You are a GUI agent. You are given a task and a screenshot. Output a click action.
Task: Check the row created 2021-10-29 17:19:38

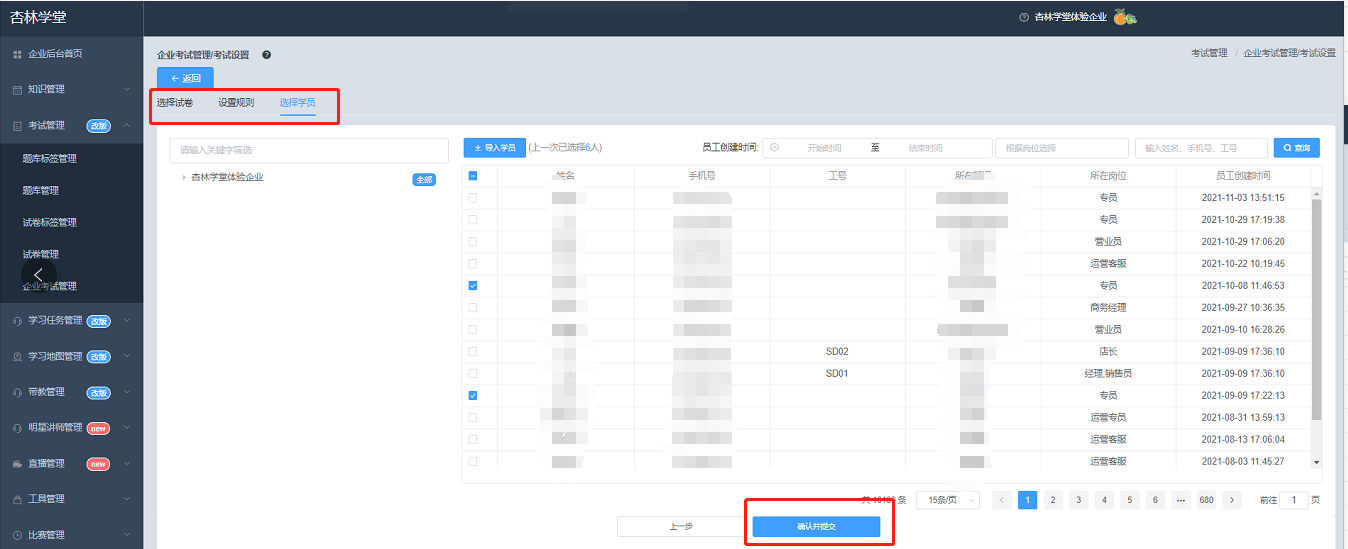pos(473,220)
